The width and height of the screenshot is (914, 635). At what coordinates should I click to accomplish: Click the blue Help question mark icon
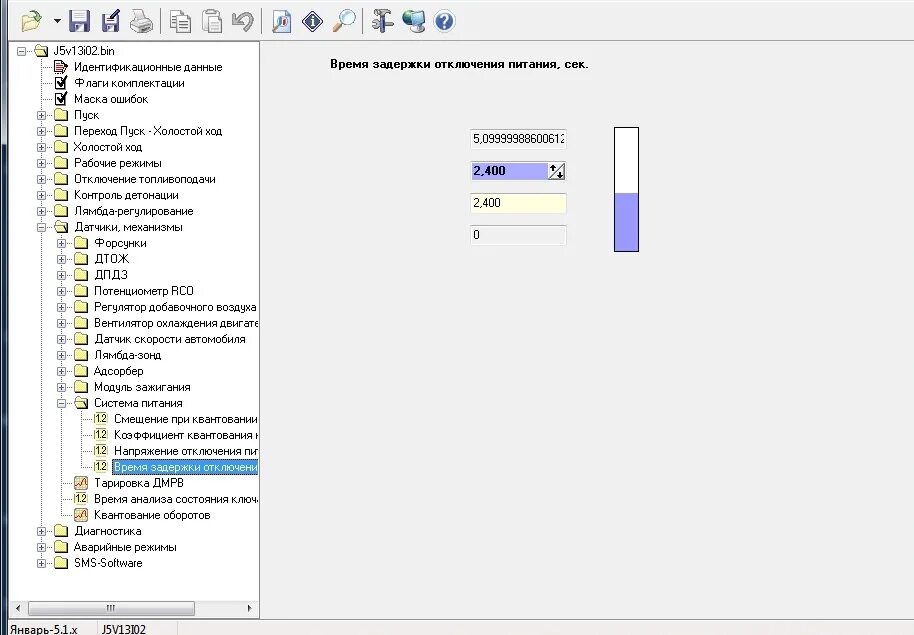(x=444, y=22)
